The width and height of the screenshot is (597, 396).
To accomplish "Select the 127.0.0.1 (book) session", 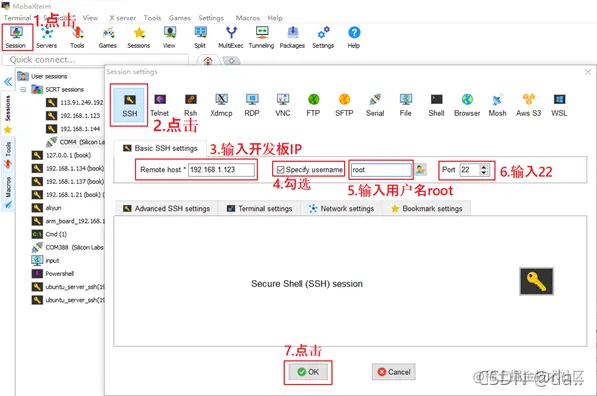I will point(62,155).
